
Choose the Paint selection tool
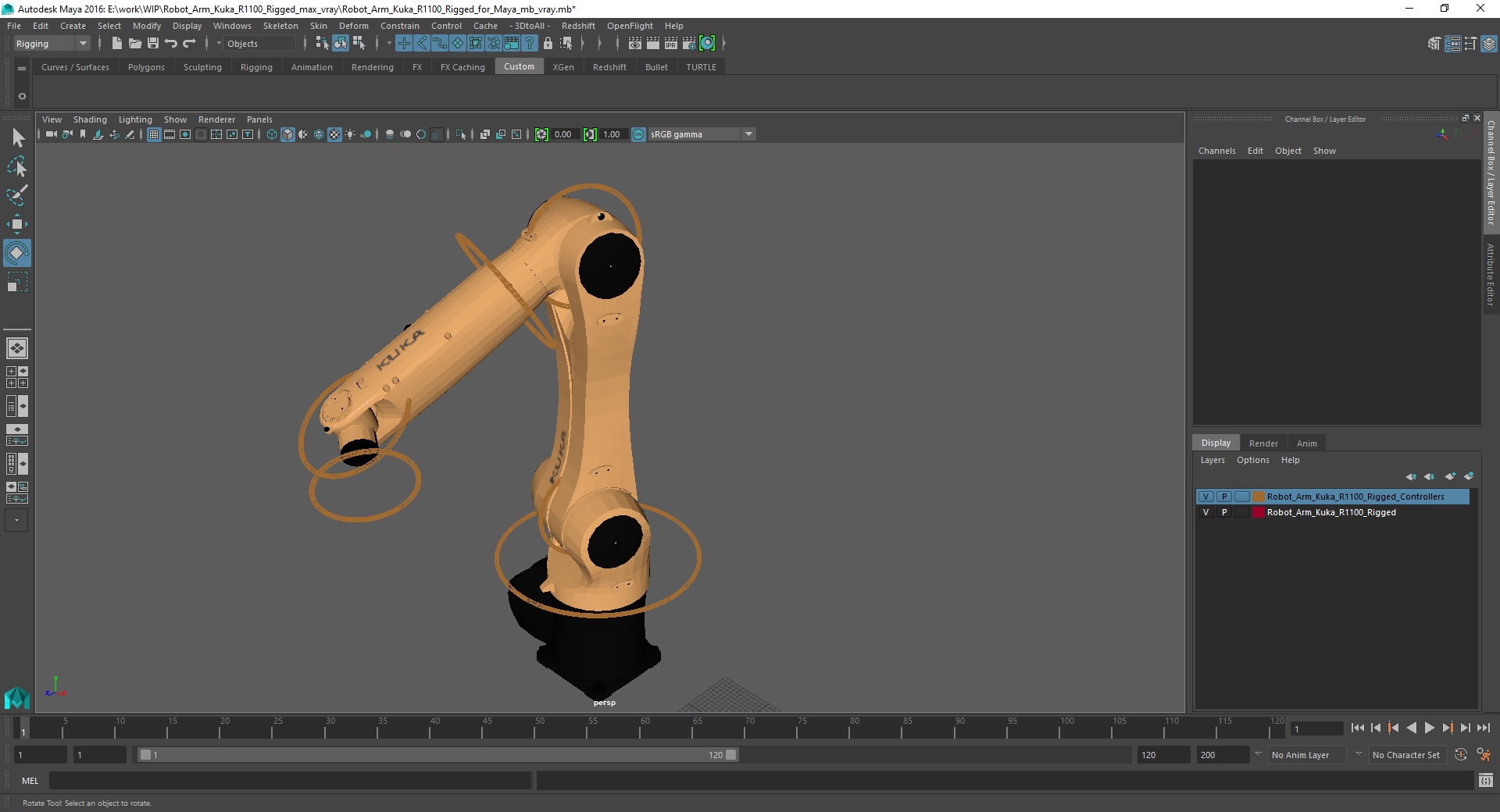(x=17, y=195)
